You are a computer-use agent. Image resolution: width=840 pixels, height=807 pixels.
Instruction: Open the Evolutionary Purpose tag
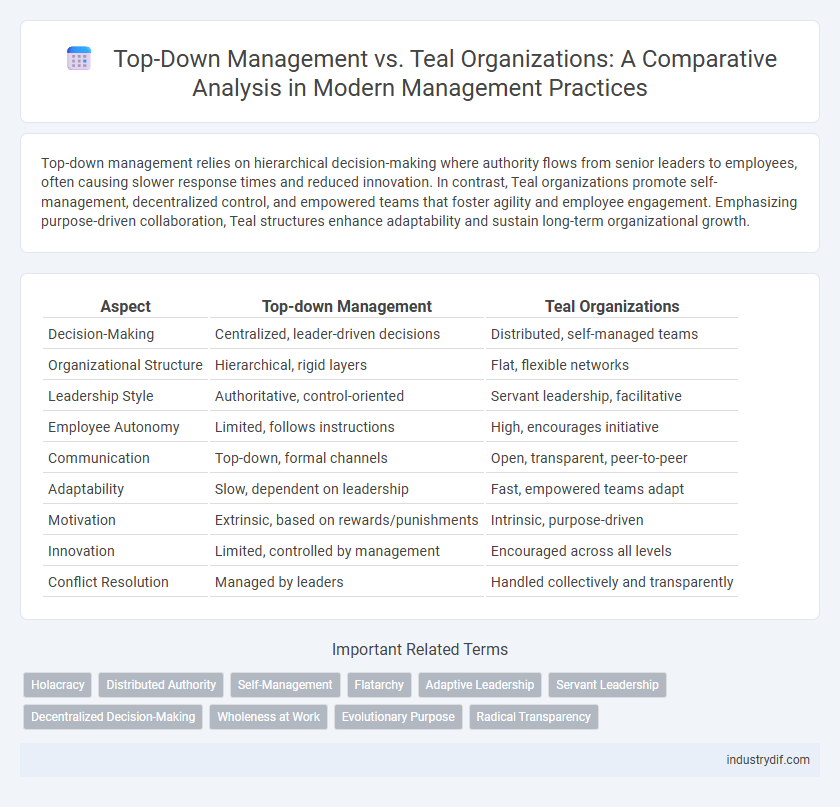coord(398,717)
